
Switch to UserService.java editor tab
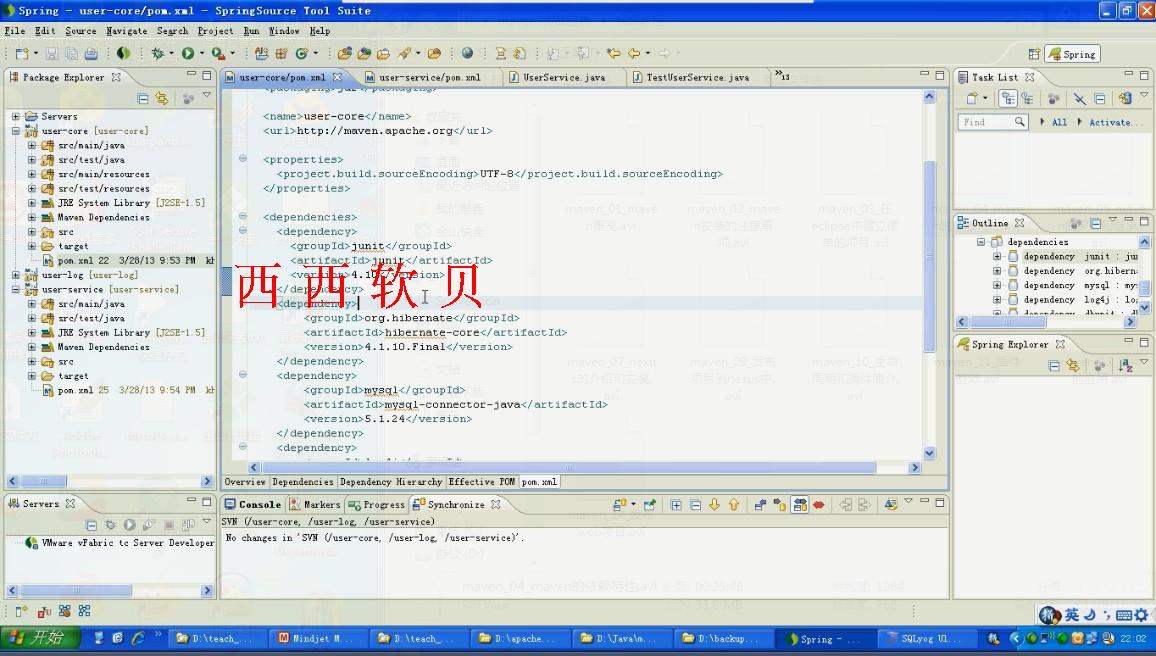pos(564,77)
